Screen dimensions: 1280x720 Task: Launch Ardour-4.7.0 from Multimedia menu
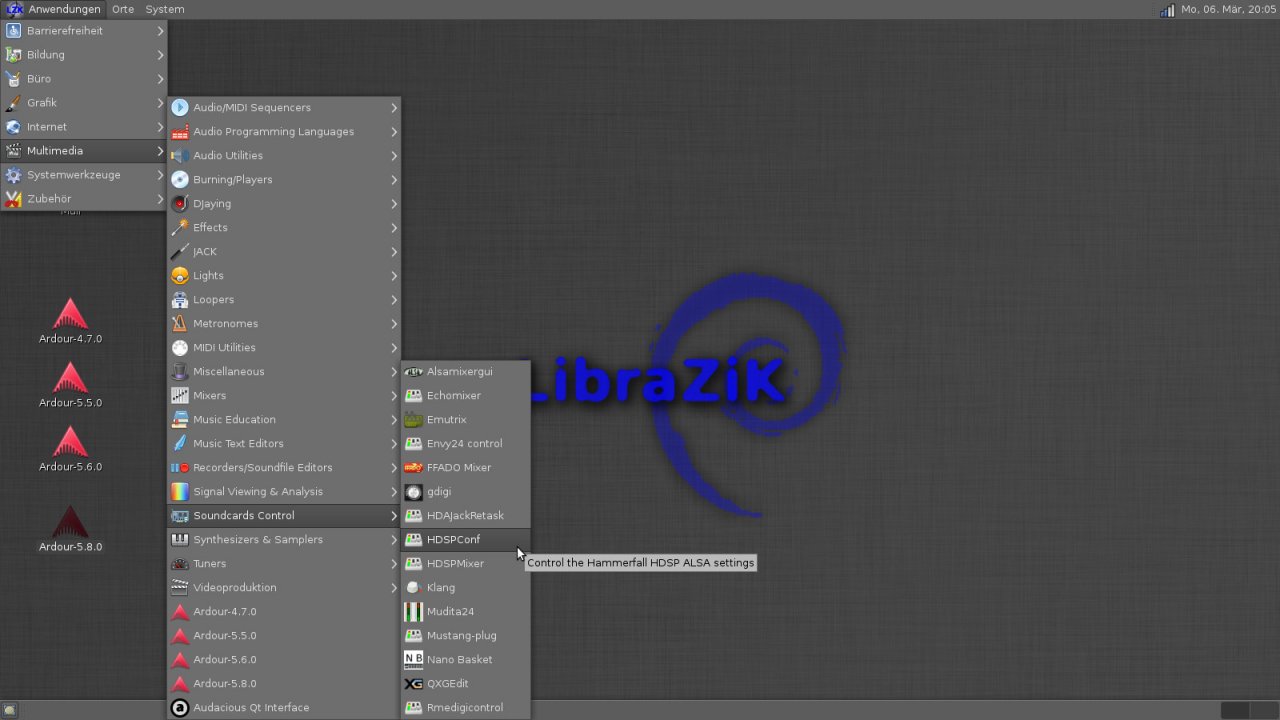[x=284, y=611]
